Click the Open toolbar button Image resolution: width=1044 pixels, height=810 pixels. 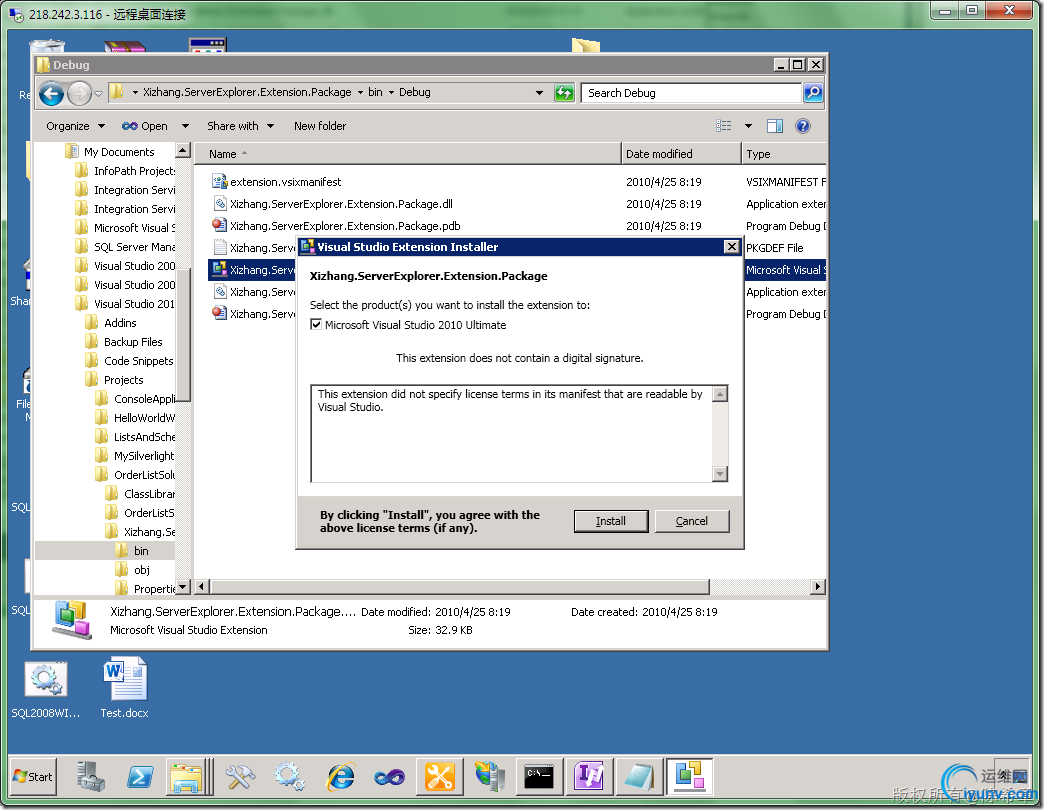[145, 126]
